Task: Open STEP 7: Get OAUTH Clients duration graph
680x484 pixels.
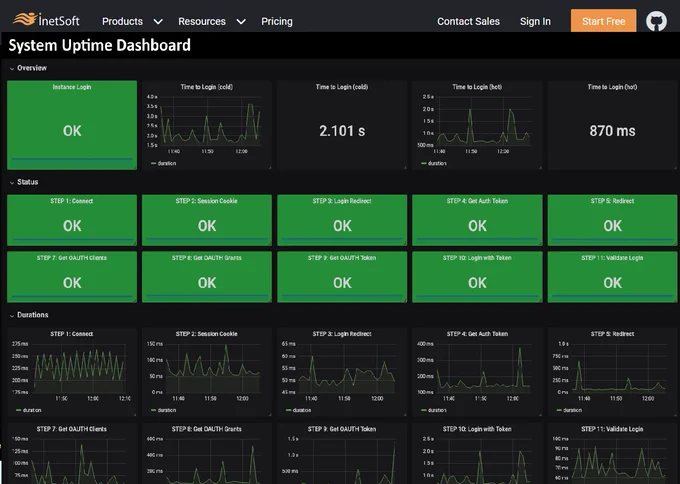Action: pos(72,454)
